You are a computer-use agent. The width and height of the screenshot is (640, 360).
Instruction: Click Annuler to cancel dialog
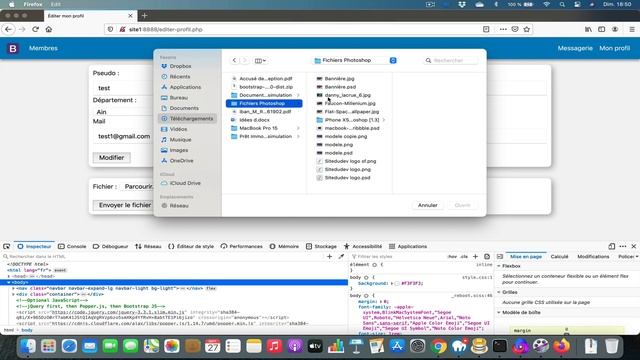pos(427,205)
